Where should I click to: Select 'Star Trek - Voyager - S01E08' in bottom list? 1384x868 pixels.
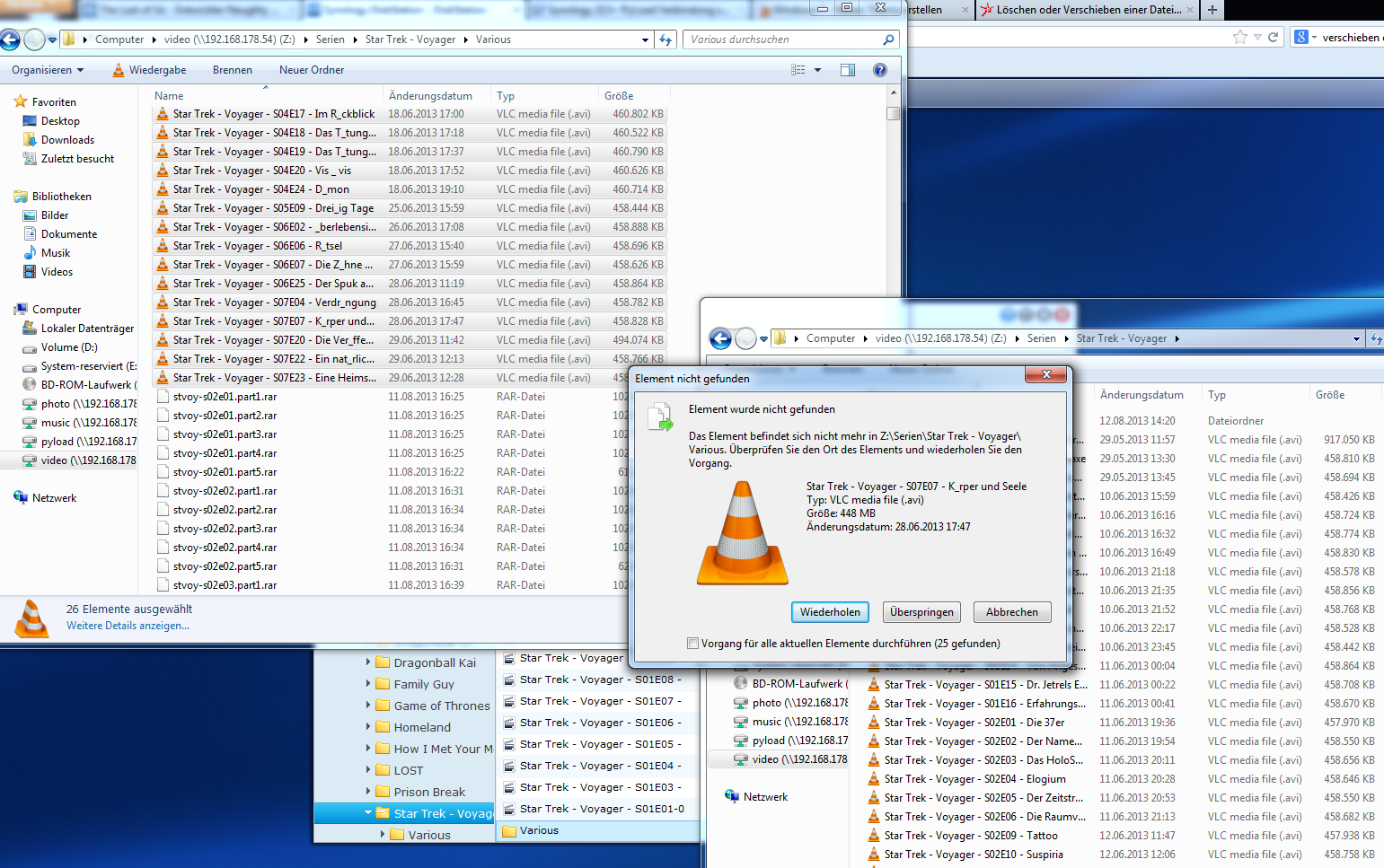[x=598, y=679]
